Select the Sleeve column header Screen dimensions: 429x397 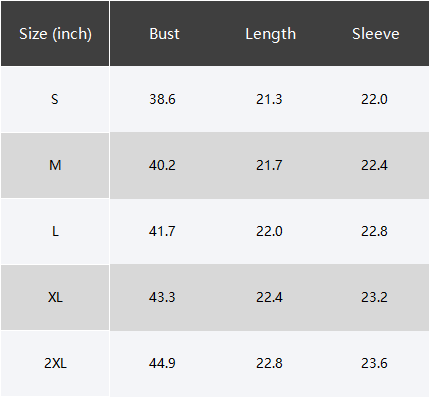(x=376, y=34)
